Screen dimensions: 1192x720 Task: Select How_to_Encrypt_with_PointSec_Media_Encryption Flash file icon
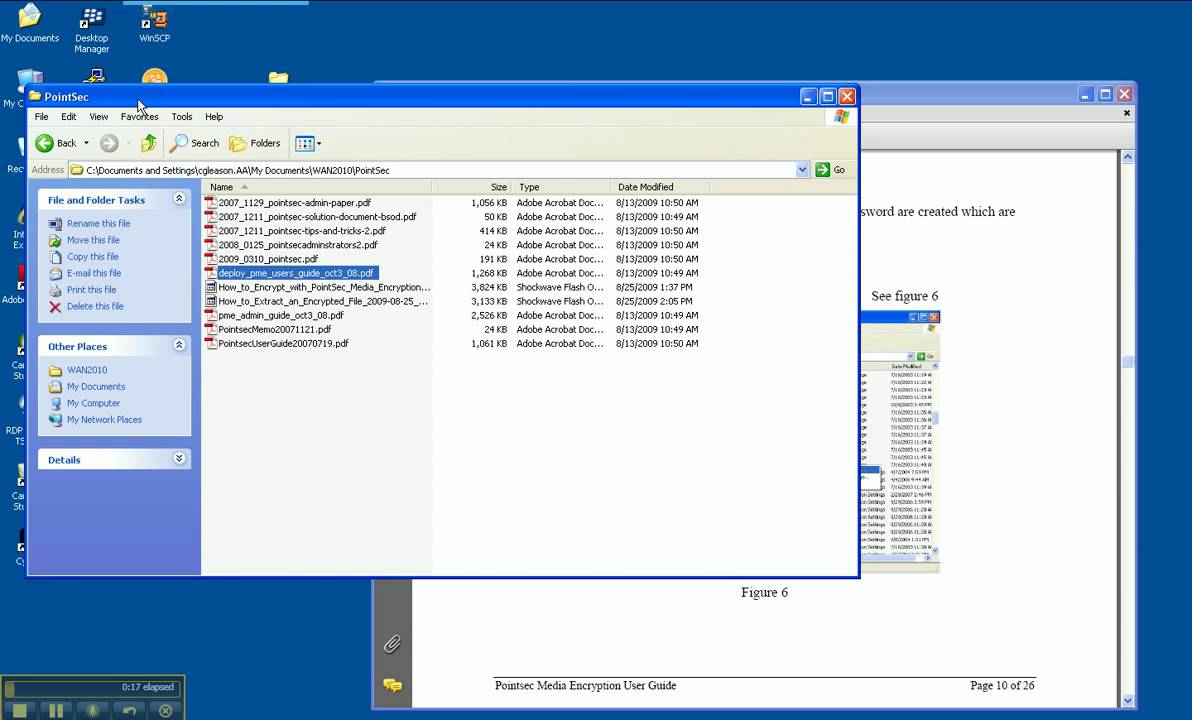click(211, 287)
